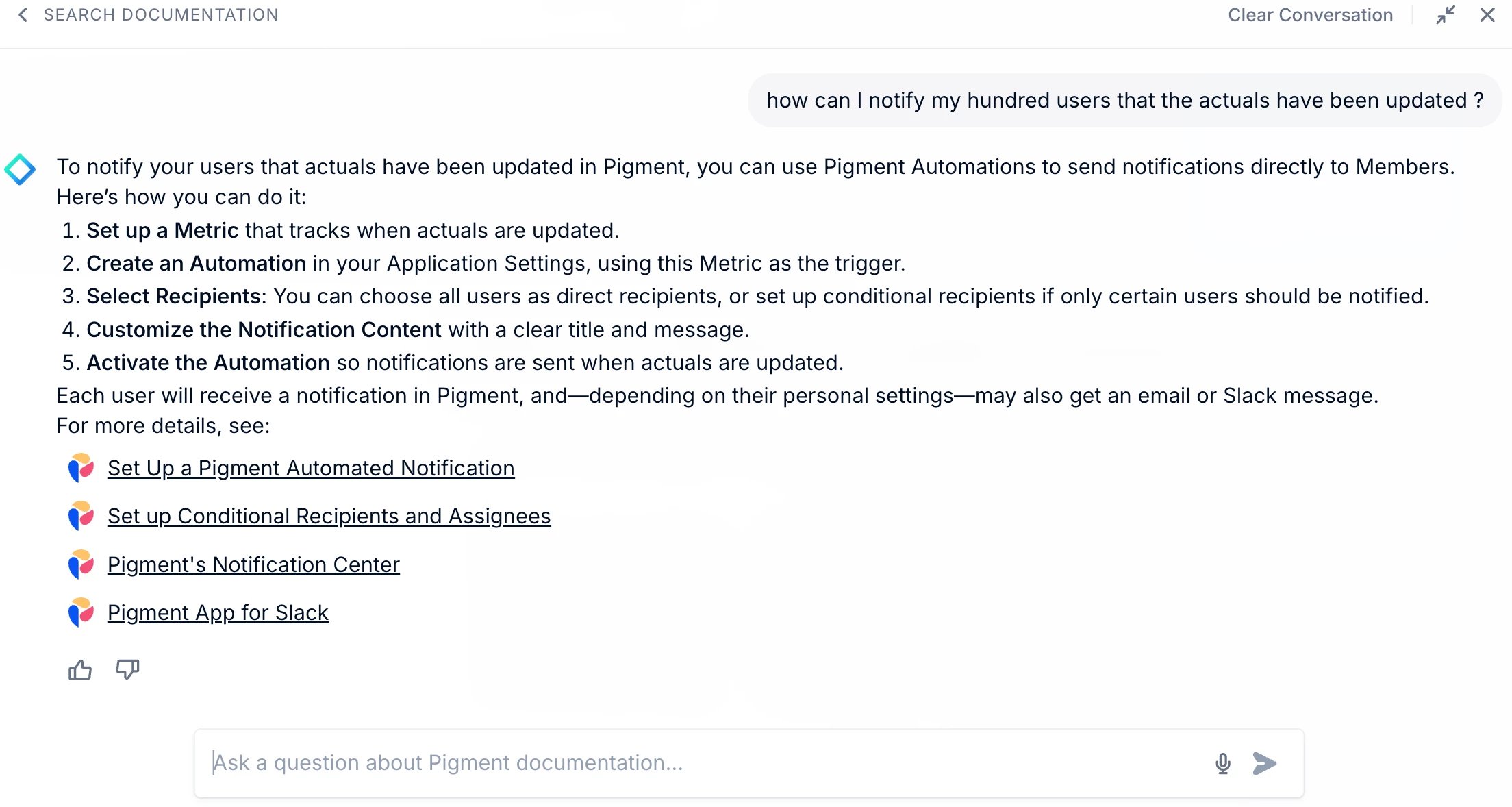
Task: Click Pigment logo next to Automated Notification link
Action: coord(81,468)
